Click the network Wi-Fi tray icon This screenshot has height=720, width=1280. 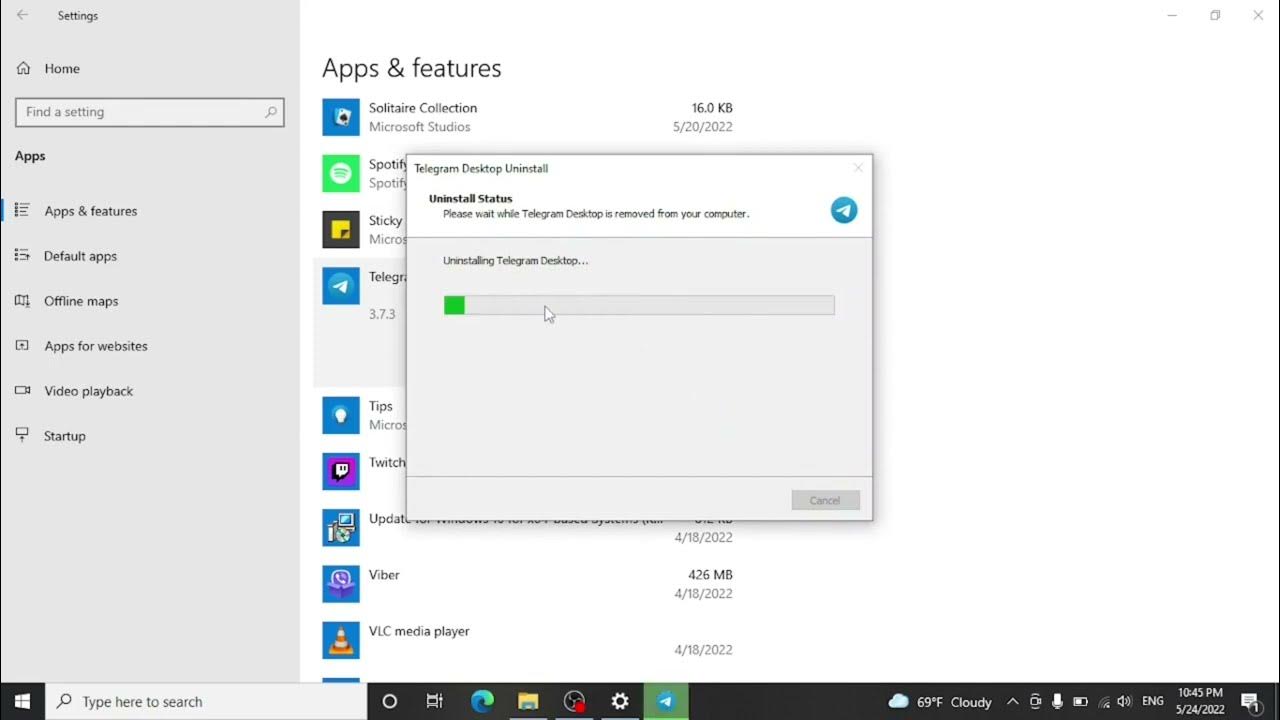tap(1103, 702)
